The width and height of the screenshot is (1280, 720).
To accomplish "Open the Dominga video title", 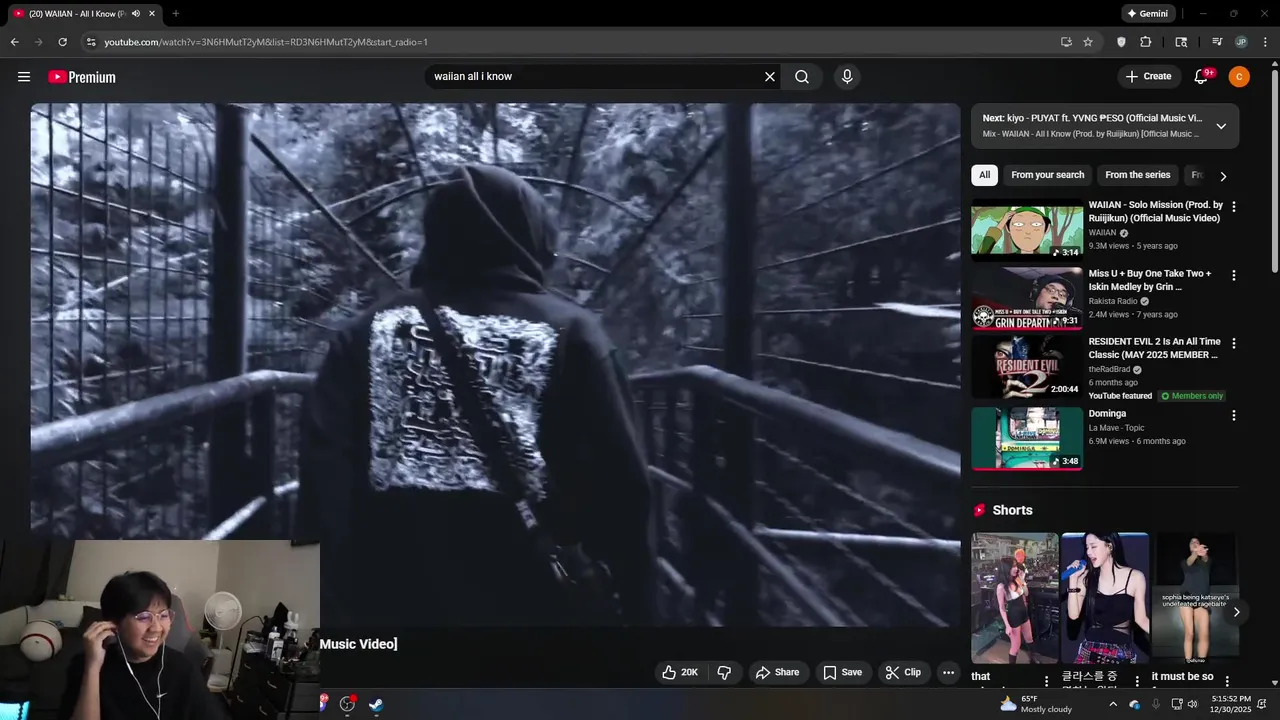I will point(1107,414).
